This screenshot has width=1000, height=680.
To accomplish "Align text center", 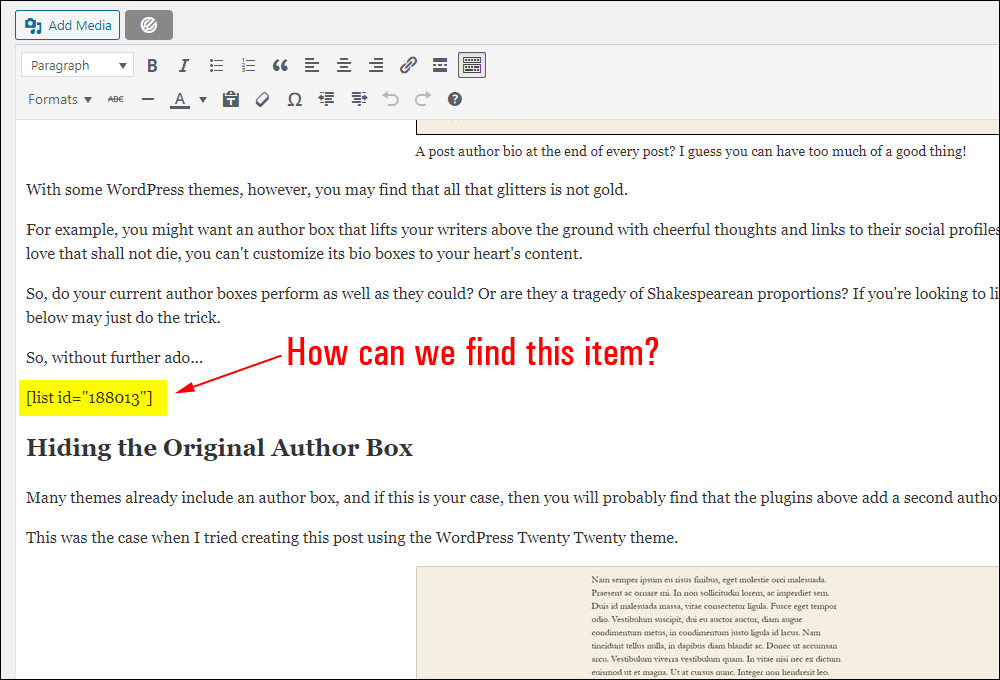I will 344,65.
